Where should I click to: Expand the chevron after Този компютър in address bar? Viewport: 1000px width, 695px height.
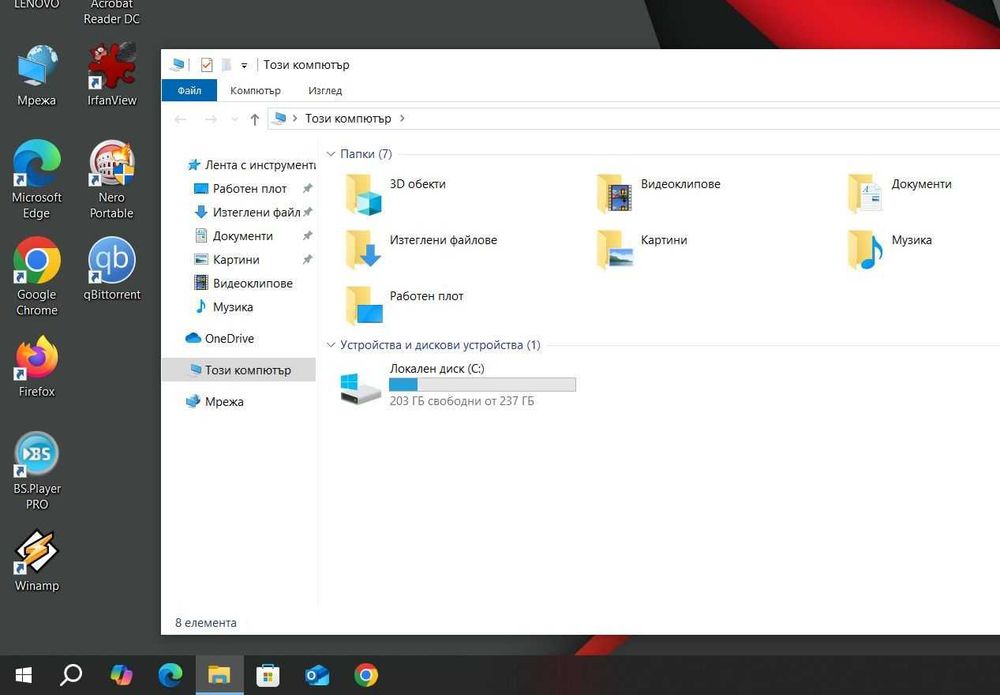tap(402, 119)
